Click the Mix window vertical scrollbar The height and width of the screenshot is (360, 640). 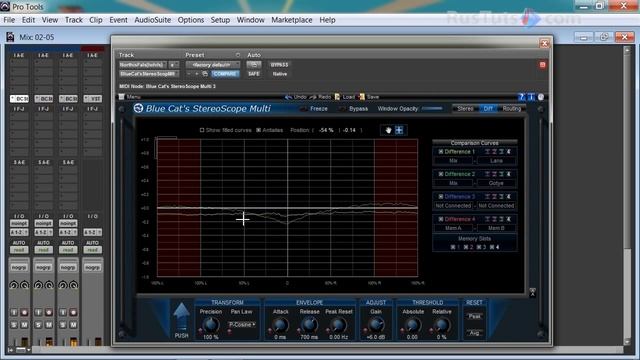point(627,196)
